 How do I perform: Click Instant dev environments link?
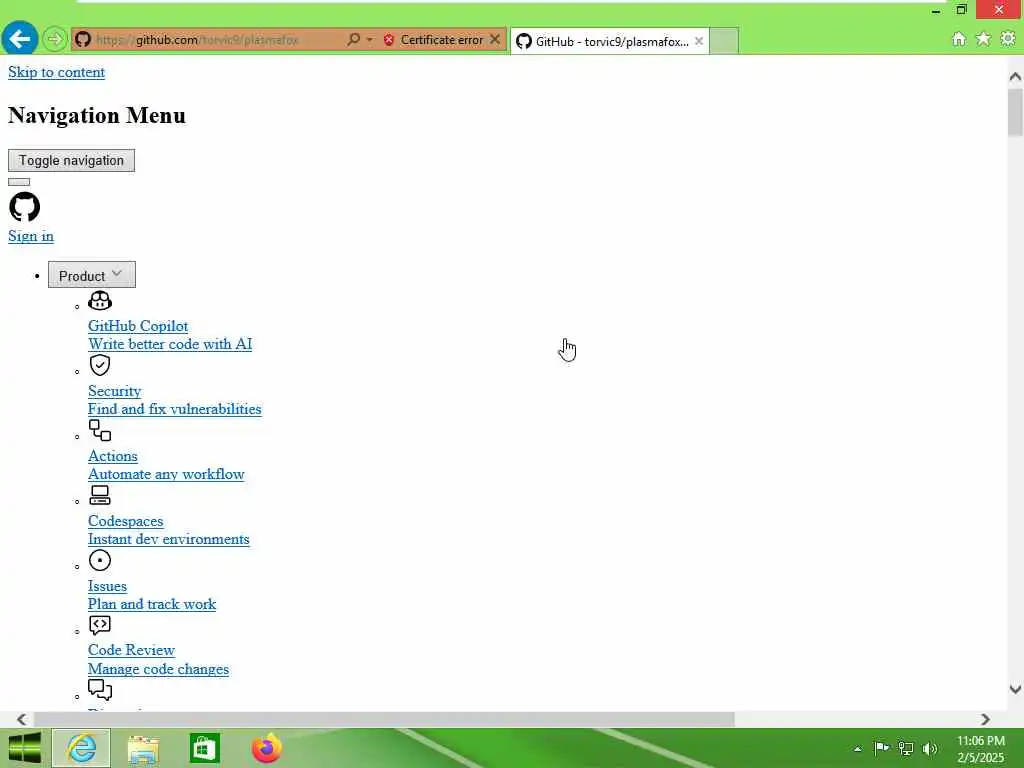click(x=168, y=539)
